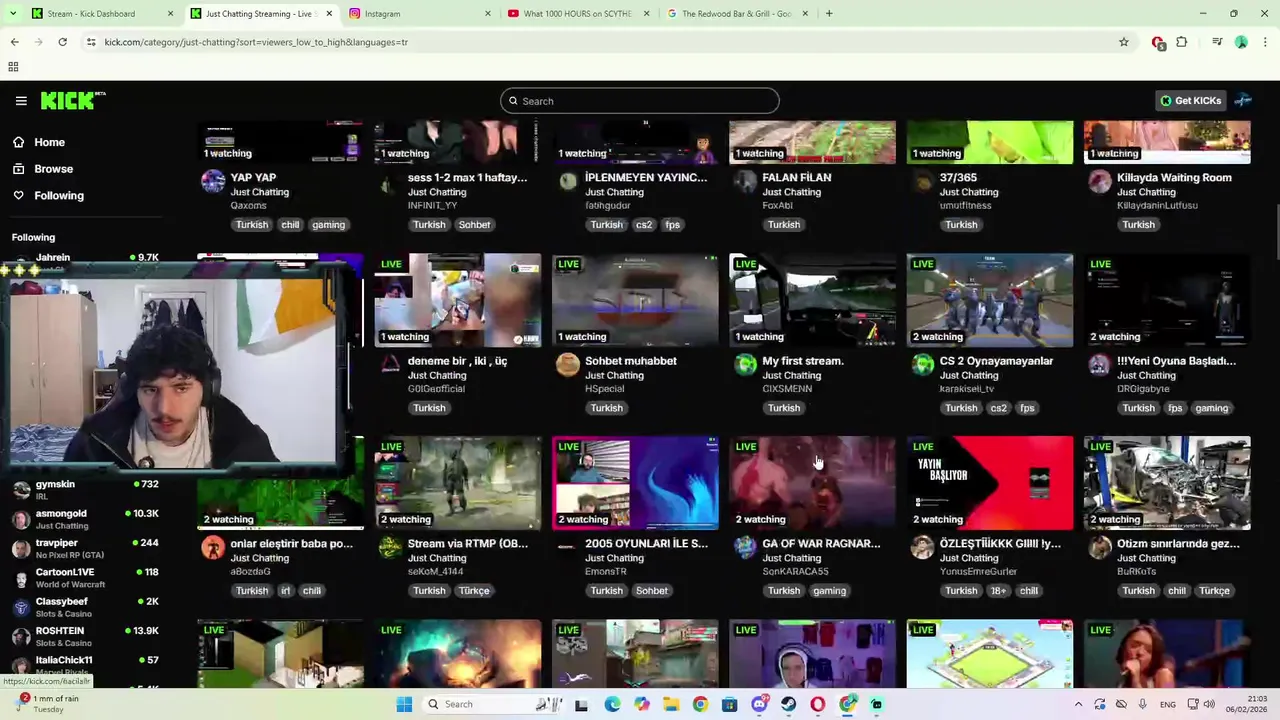Open the travpiper followed channel
The width and height of the screenshot is (1280, 720).
pyautogui.click(x=85, y=548)
